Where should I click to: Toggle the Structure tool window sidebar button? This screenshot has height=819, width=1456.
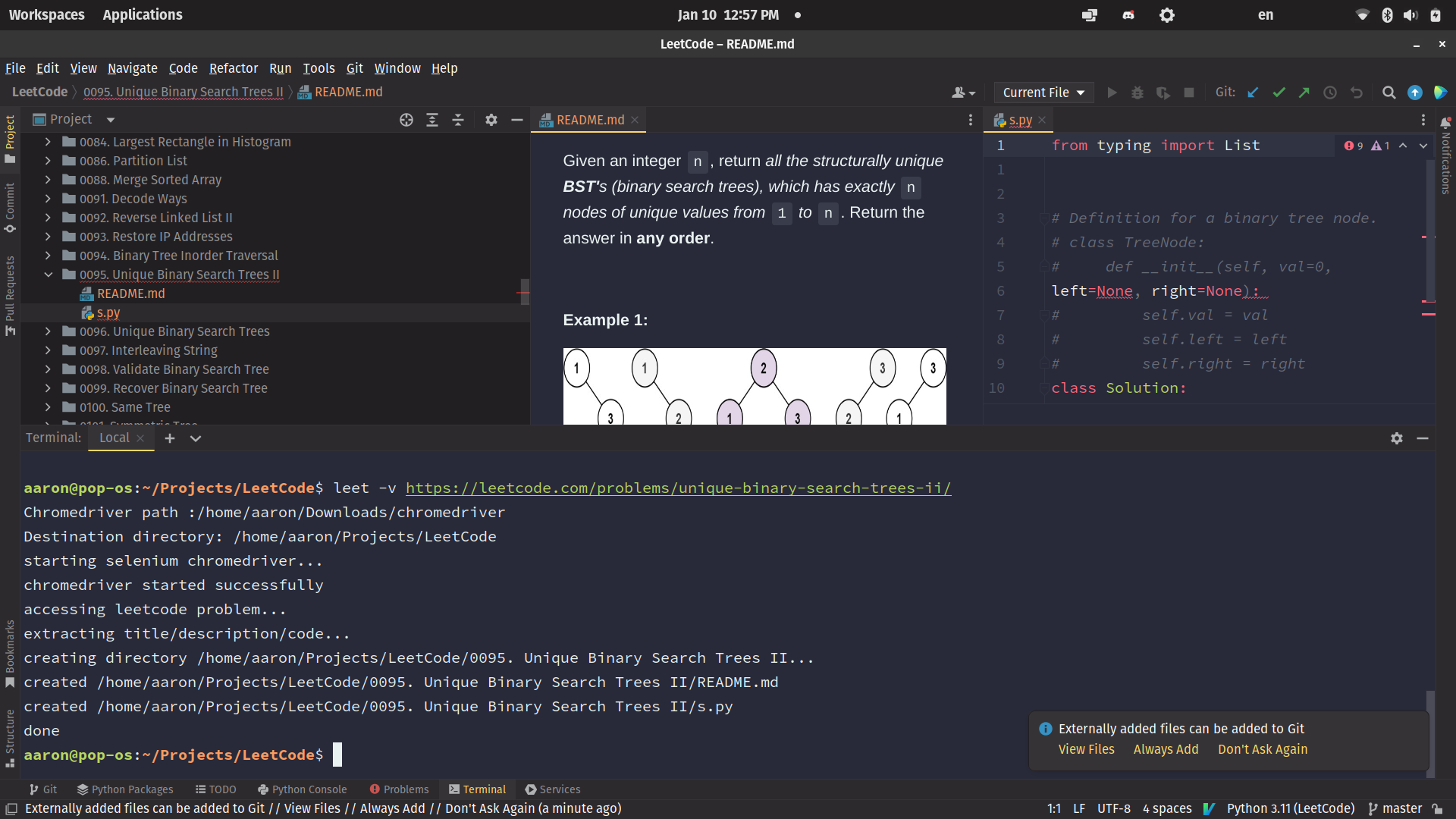click(10, 737)
